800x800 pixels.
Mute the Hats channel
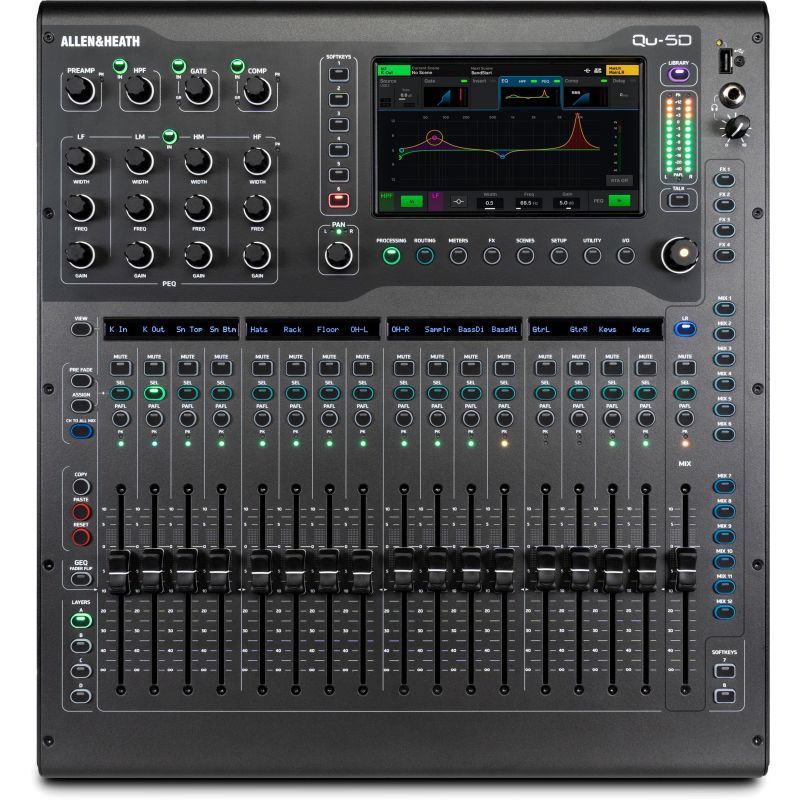point(262,368)
